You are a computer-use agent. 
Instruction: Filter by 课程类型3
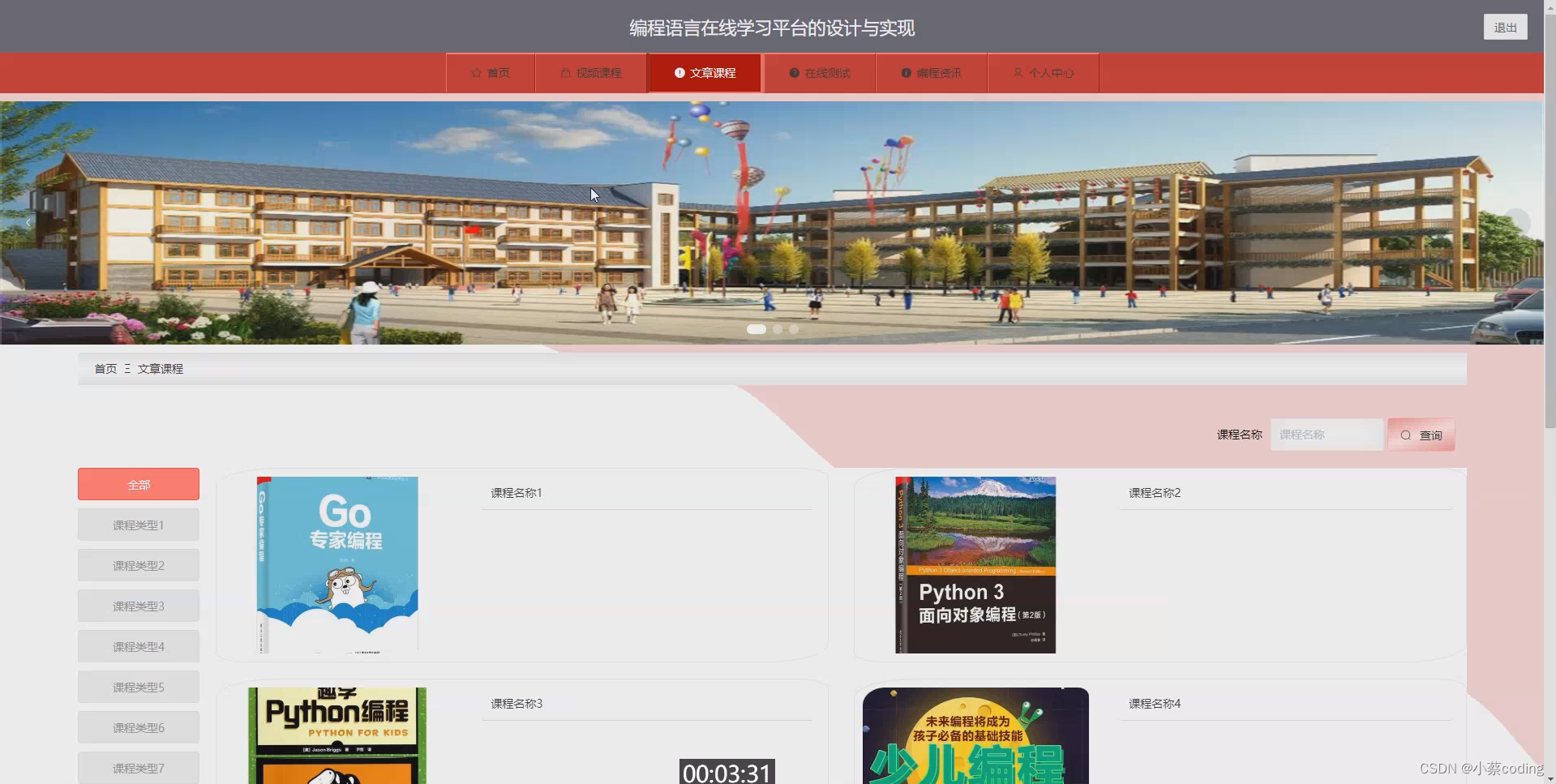(139, 606)
